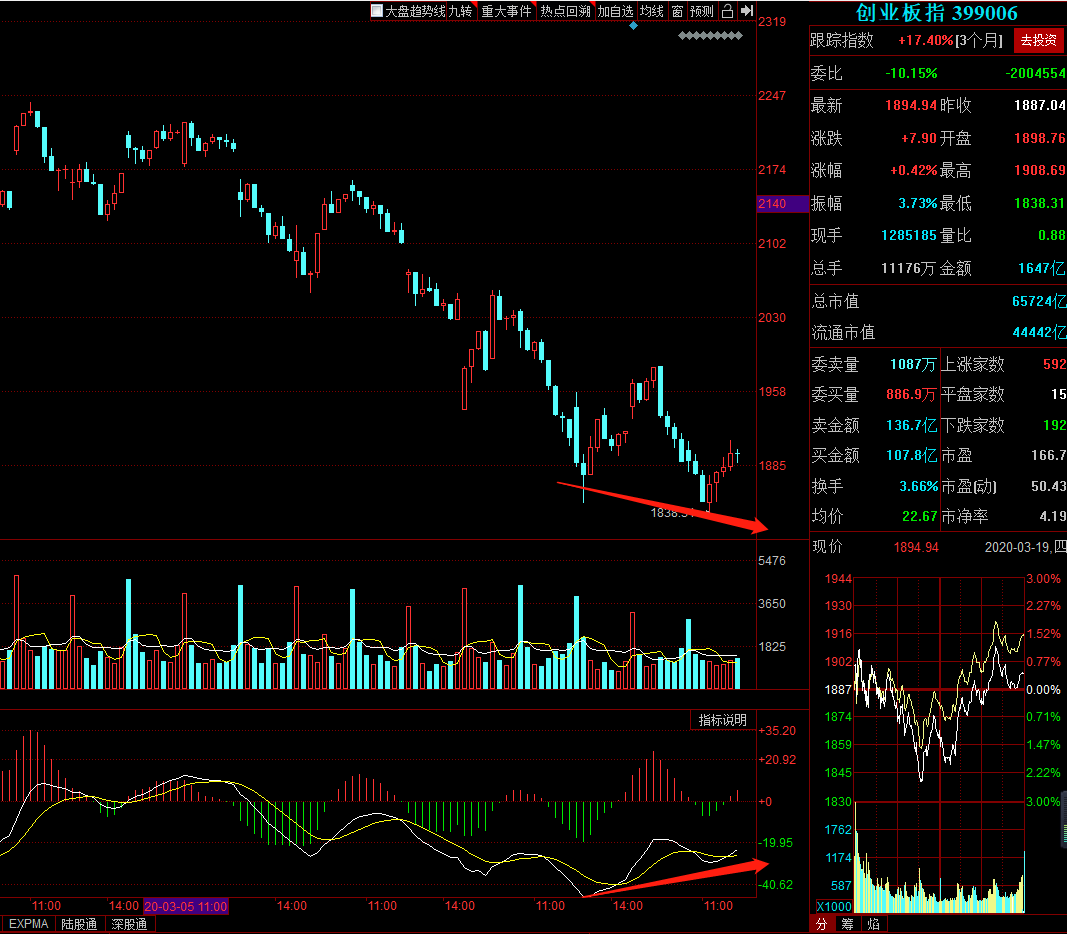Click the 总手 value 11176万
1067x934 pixels.
coord(908,268)
